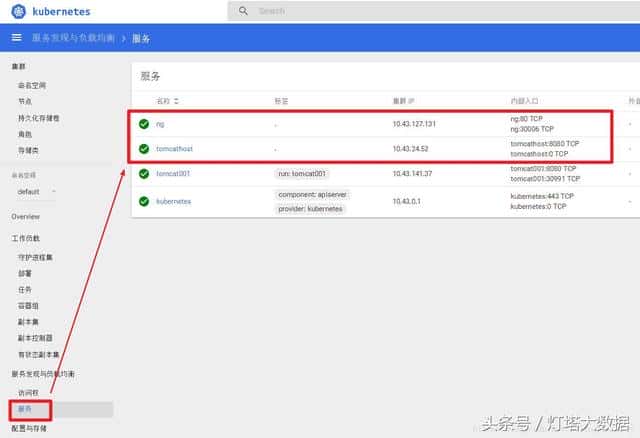Click cluster IP 10.43.0.1
Viewport: 640px width, 438px height.
(406, 201)
